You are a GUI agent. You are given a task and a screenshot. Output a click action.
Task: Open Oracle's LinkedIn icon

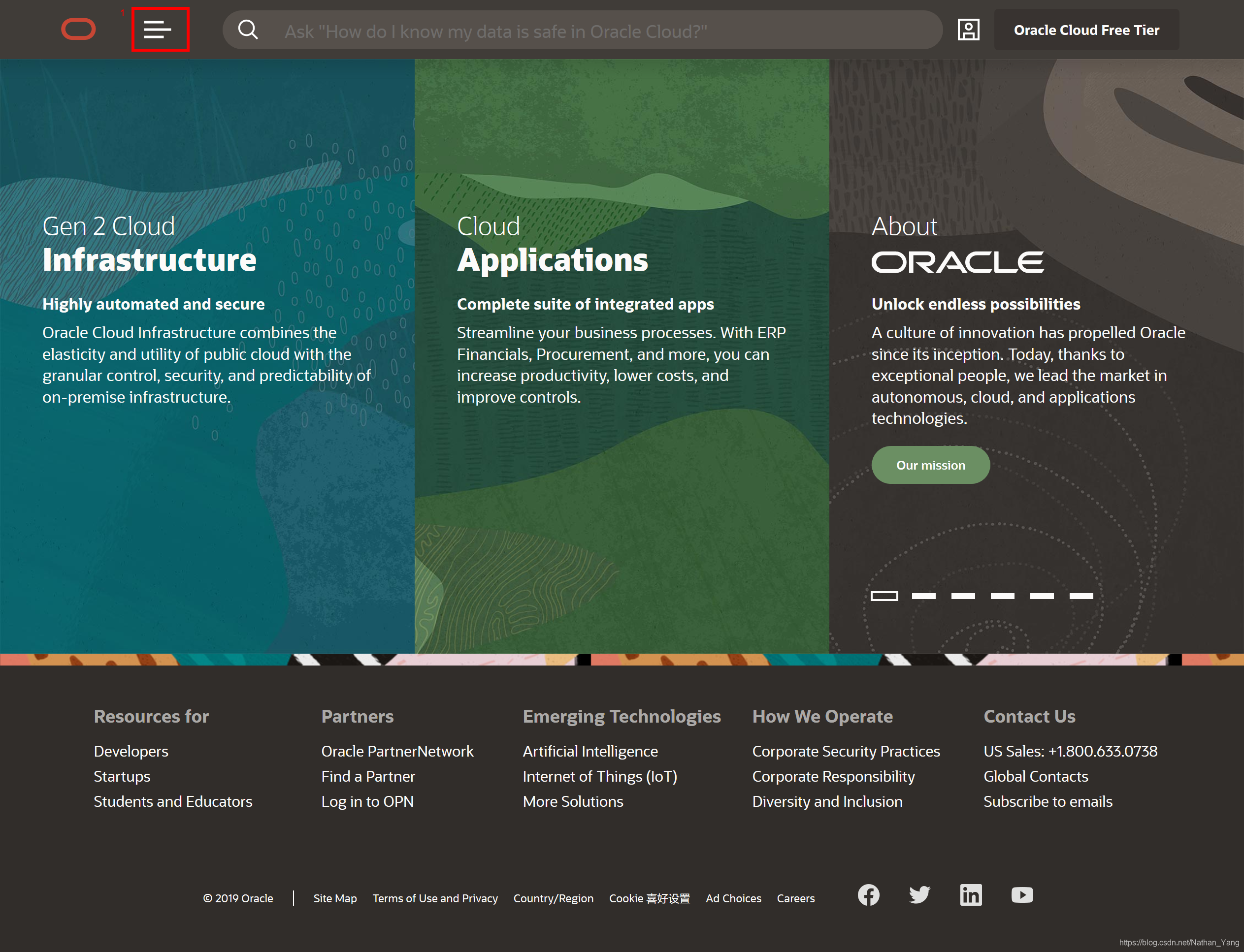point(970,895)
